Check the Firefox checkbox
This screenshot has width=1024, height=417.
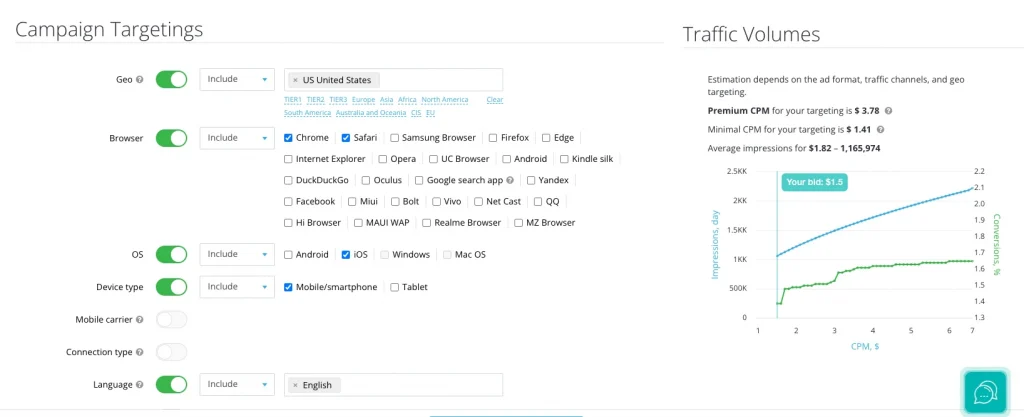click(493, 138)
